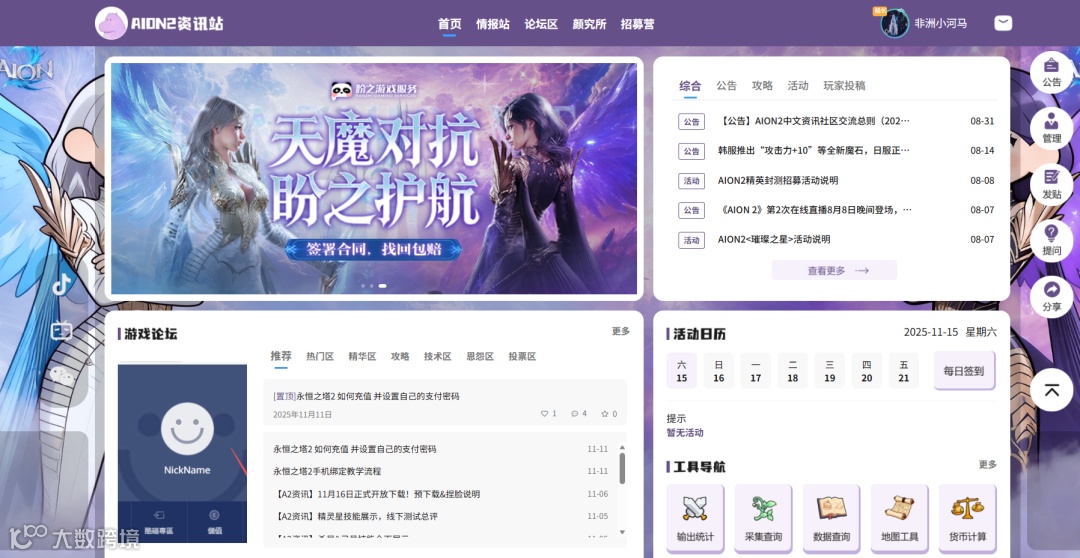Image resolution: width=1080 pixels, height=558 pixels.
Task: Select the 活动 news tab
Action: pos(798,86)
